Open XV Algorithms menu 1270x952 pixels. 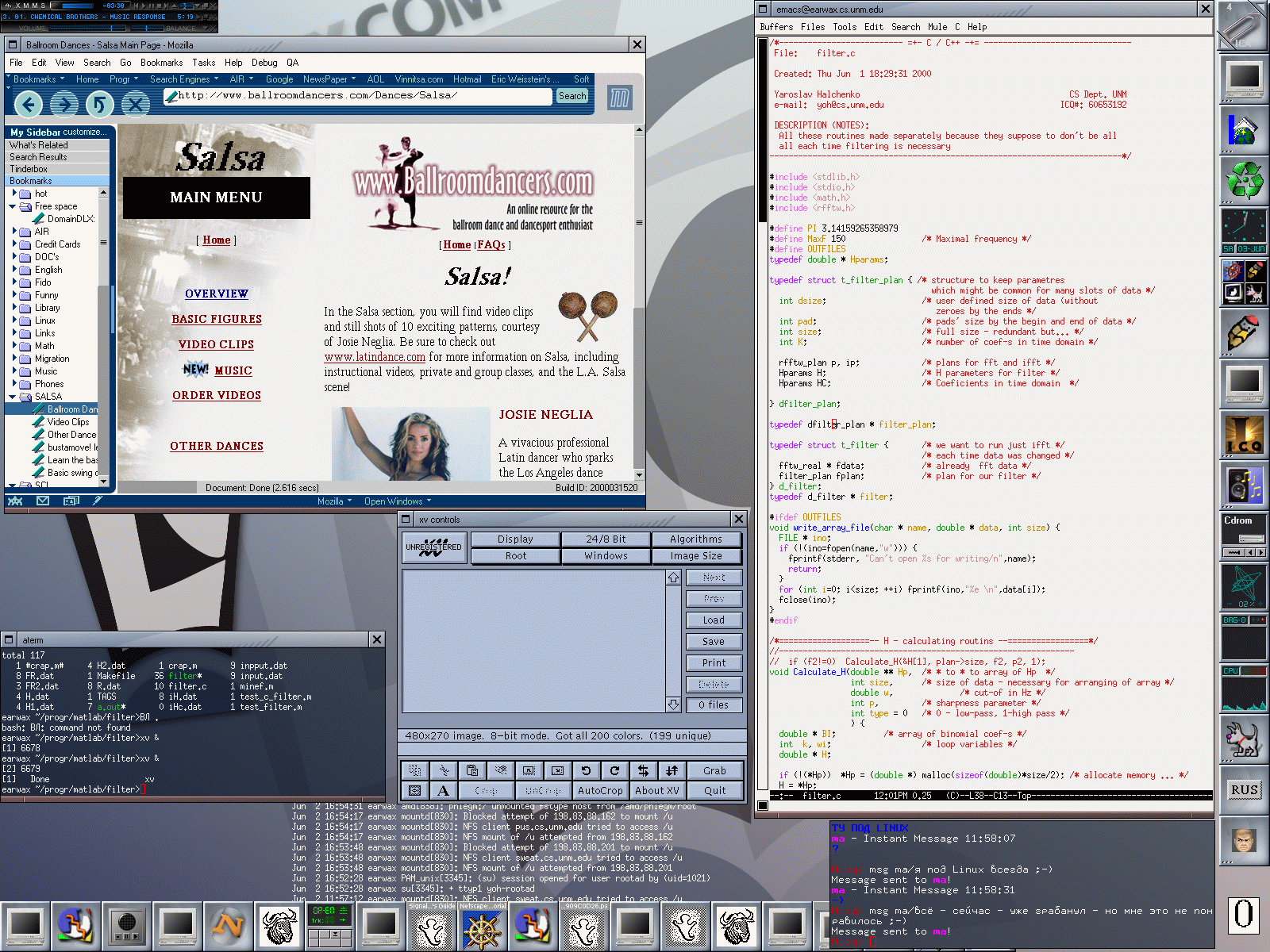coord(696,539)
